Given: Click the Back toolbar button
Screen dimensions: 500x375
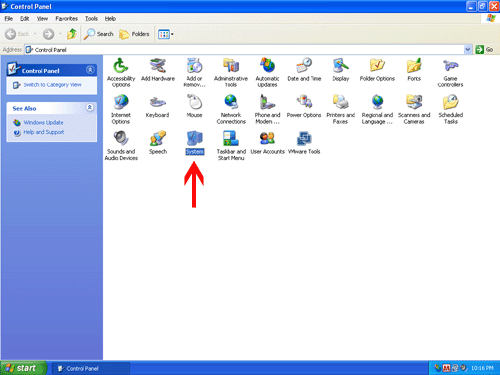Looking at the screenshot, I should coord(17,34).
